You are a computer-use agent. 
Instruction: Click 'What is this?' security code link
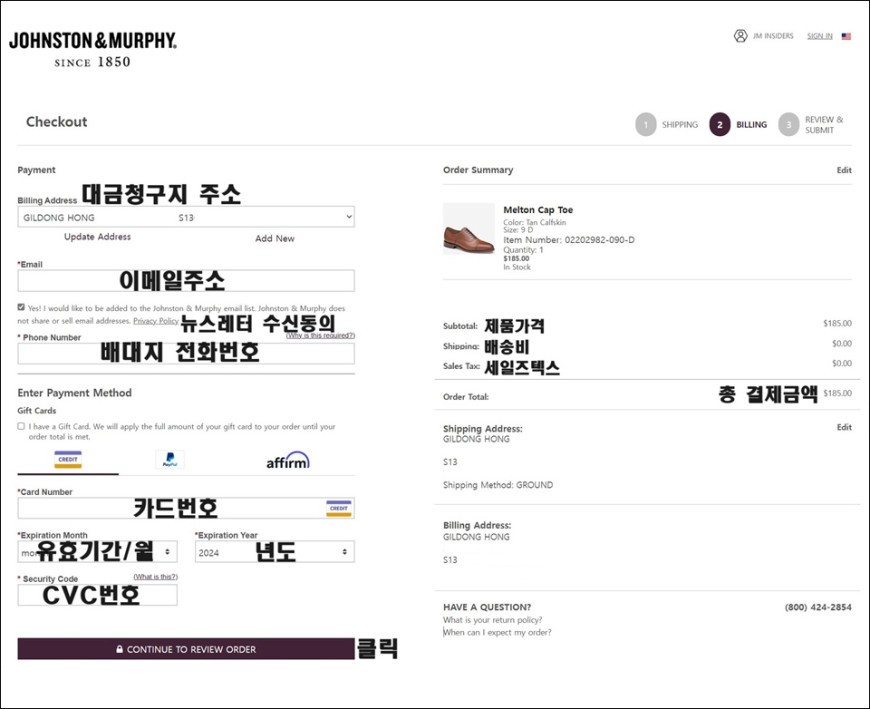click(x=155, y=577)
